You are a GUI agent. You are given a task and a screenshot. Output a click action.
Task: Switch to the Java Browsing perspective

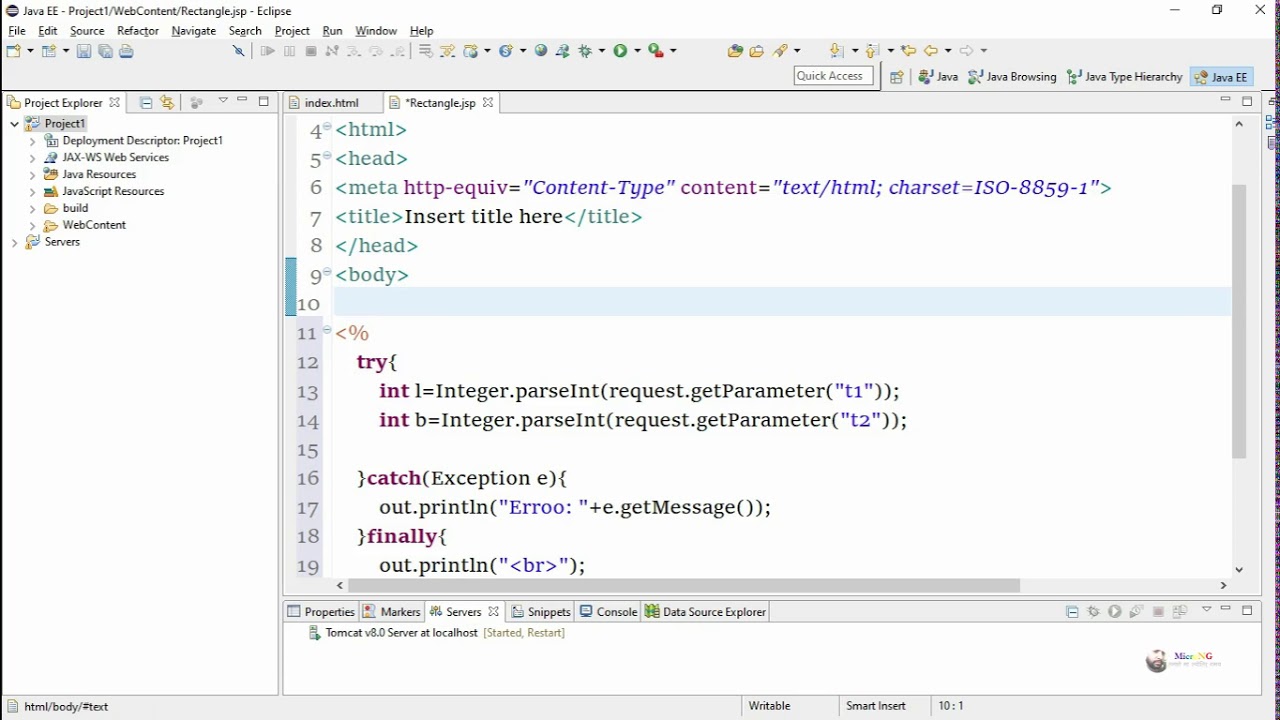click(1012, 76)
